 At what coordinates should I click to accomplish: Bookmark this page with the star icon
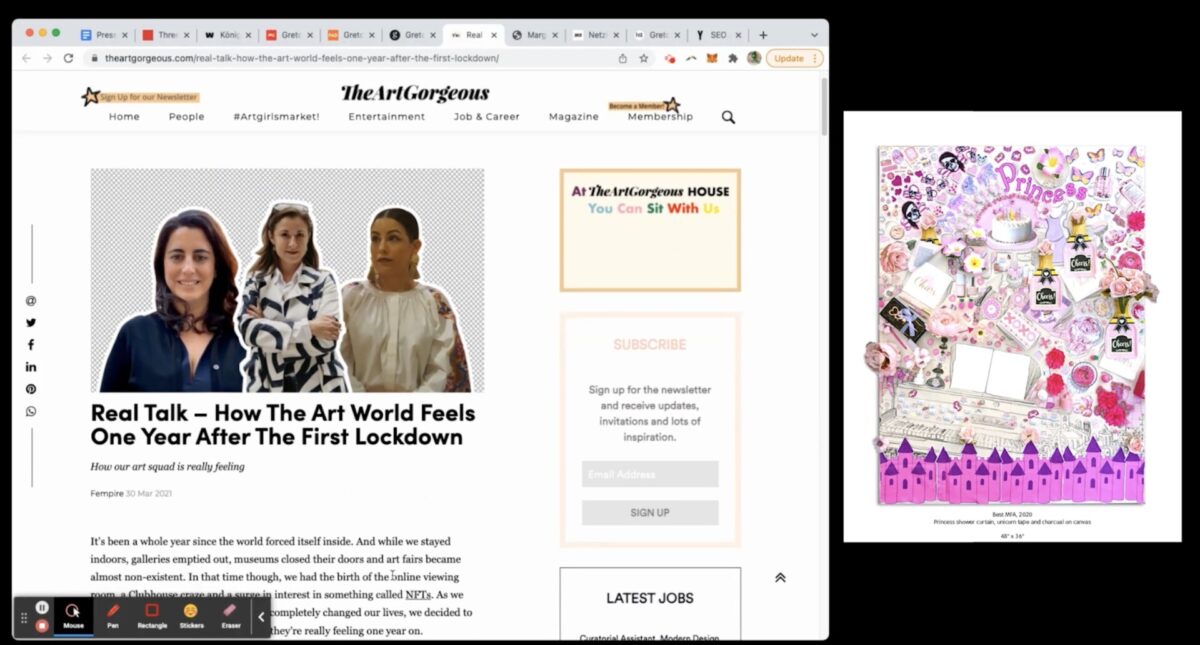tap(644, 58)
